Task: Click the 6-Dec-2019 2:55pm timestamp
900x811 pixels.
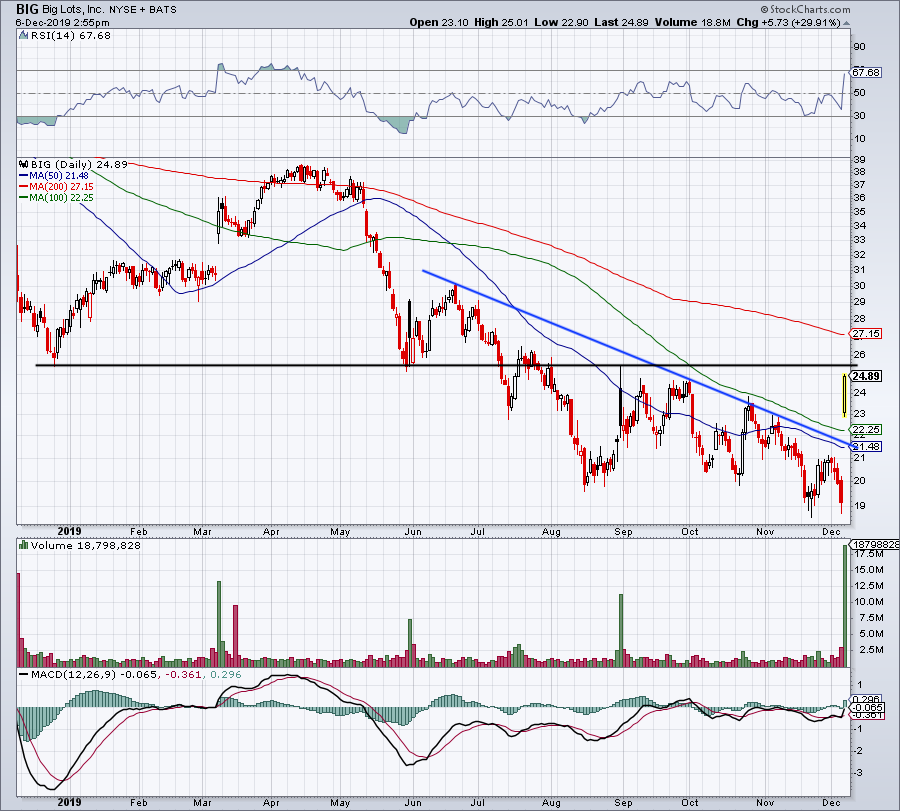Action: tap(62, 23)
